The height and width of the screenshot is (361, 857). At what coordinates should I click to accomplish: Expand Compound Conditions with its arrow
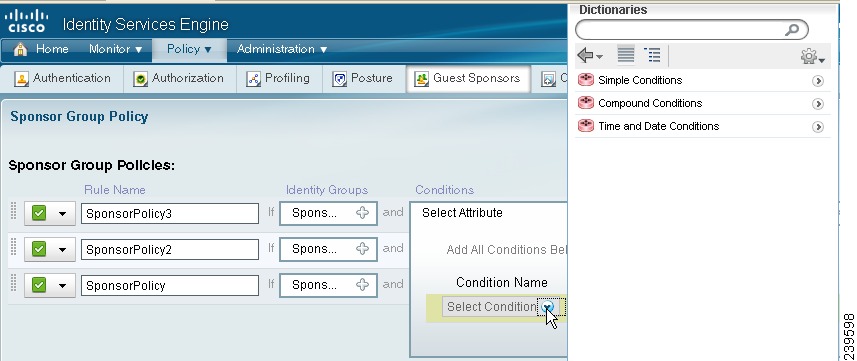point(818,104)
